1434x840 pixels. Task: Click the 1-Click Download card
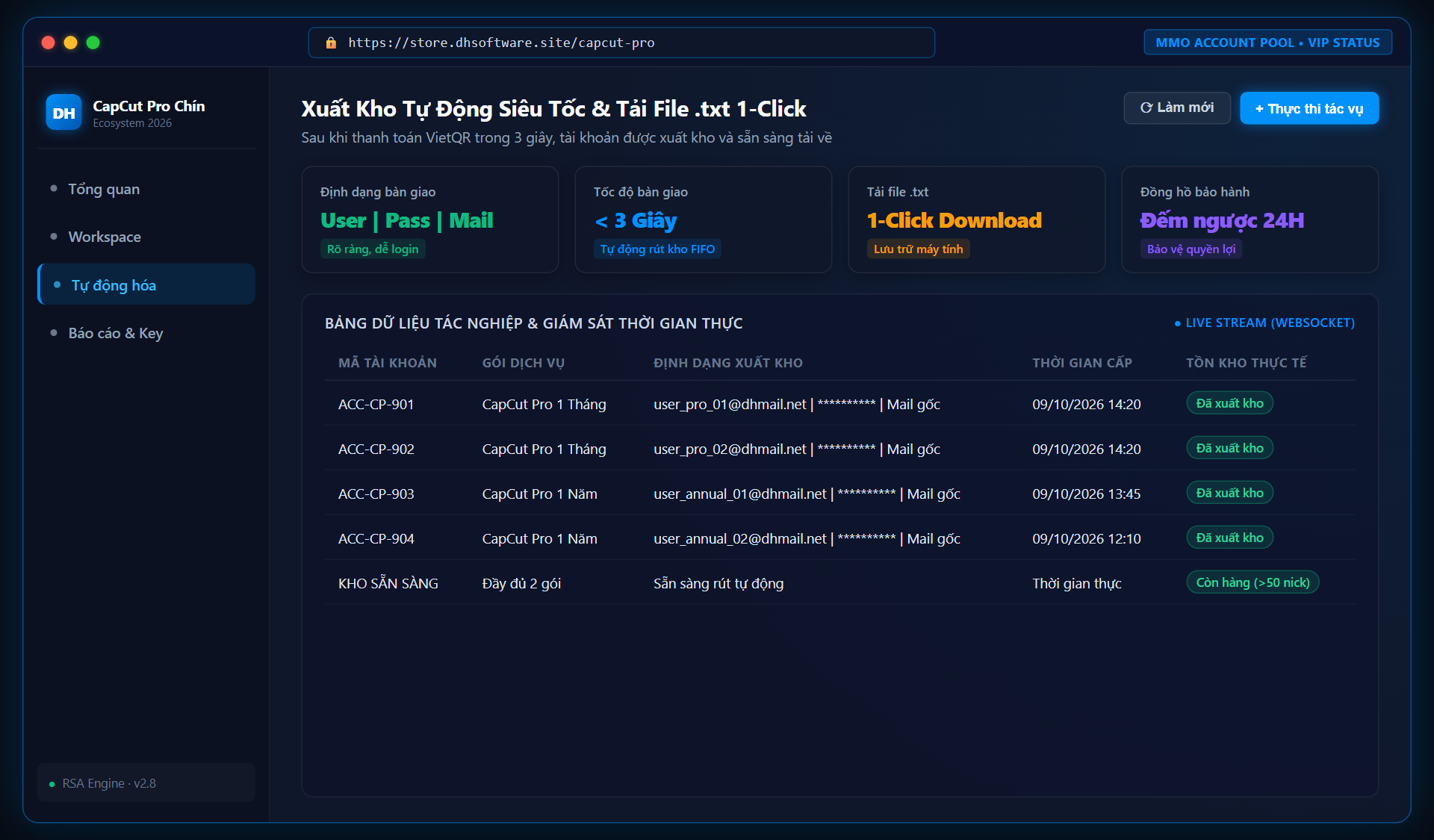pos(977,220)
